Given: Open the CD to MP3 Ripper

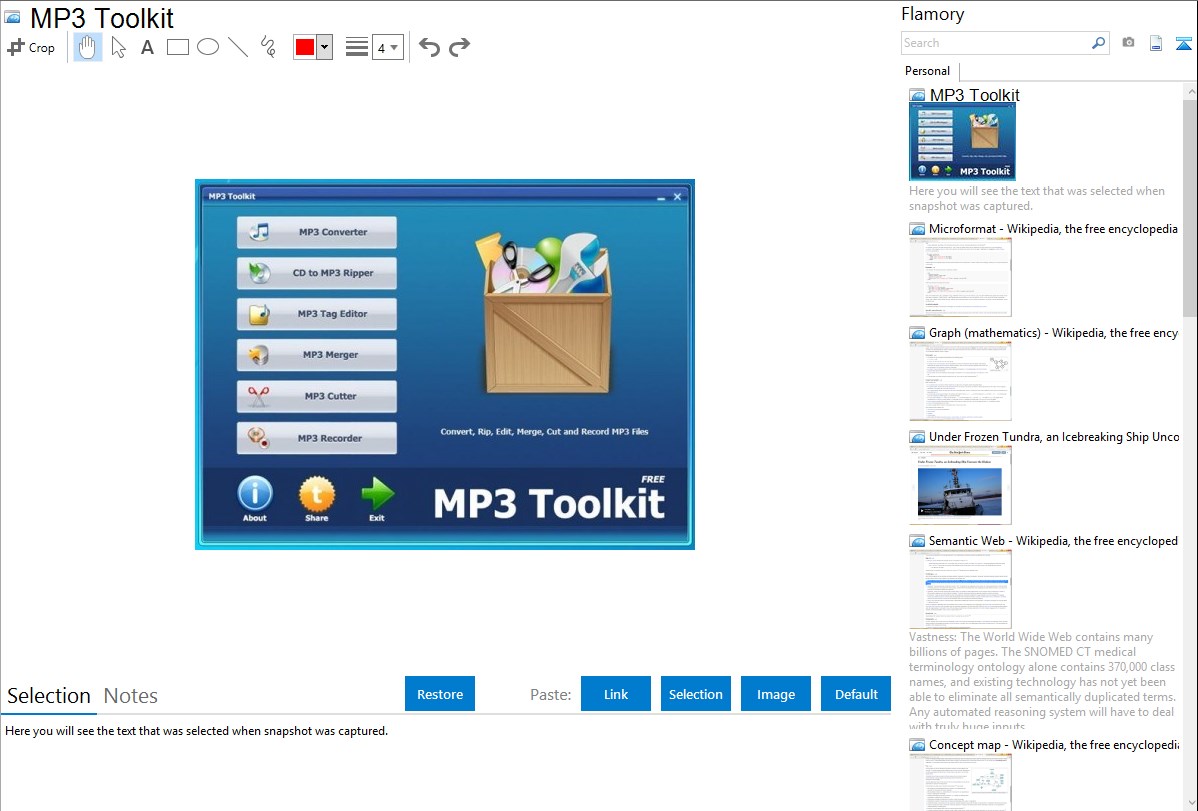Looking at the screenshot, I should tap(316, 273).
